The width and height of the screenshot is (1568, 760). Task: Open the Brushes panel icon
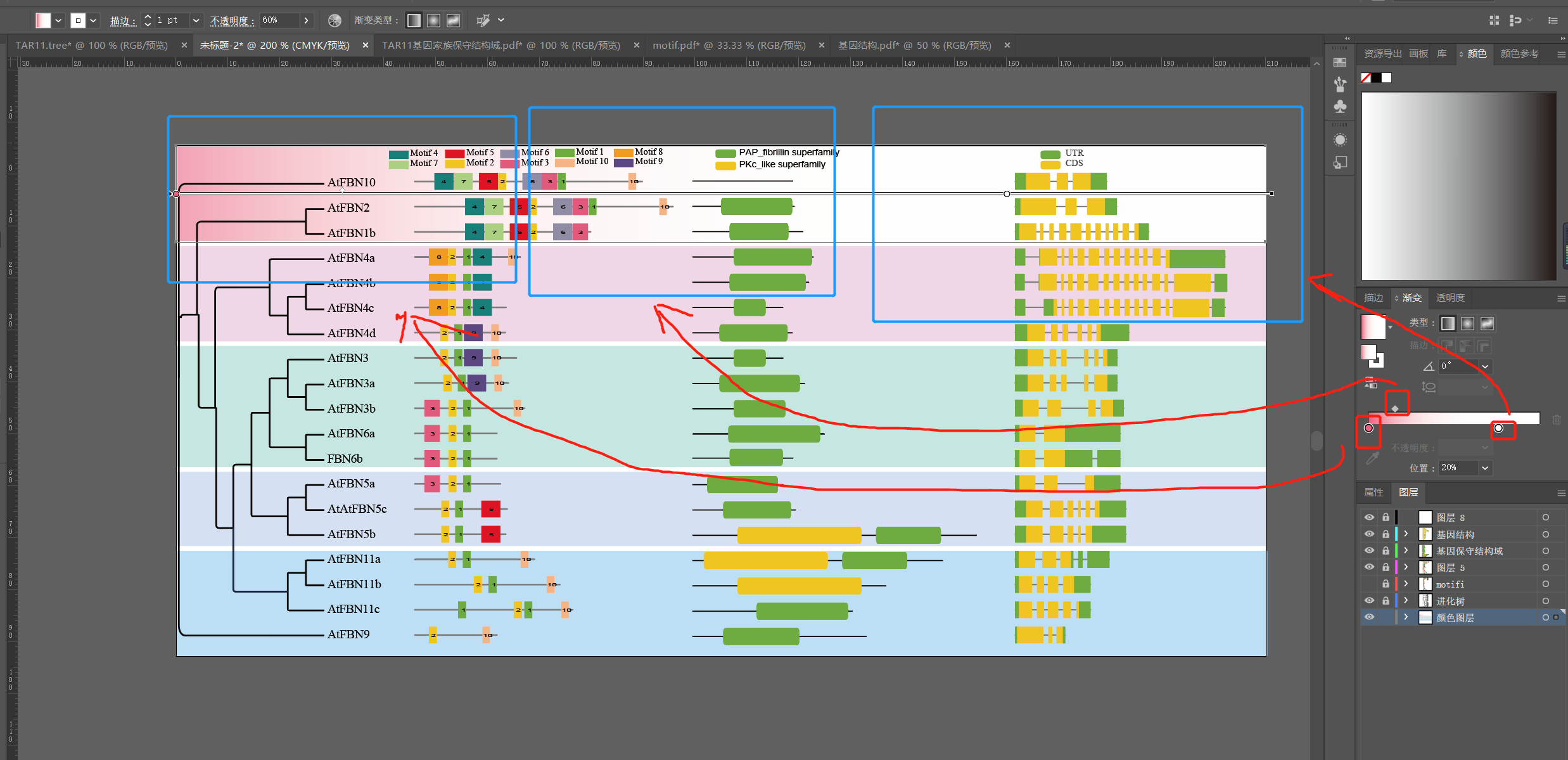pos(1340,84)
